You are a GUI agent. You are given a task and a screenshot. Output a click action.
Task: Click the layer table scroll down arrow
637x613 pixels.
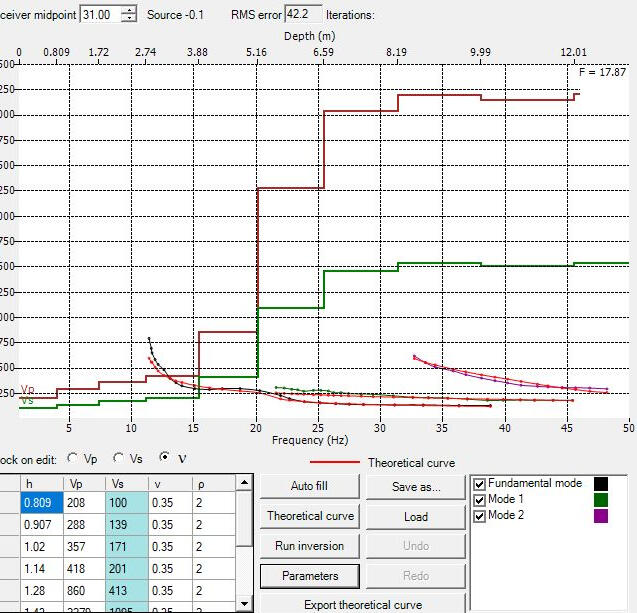[243, 605]
